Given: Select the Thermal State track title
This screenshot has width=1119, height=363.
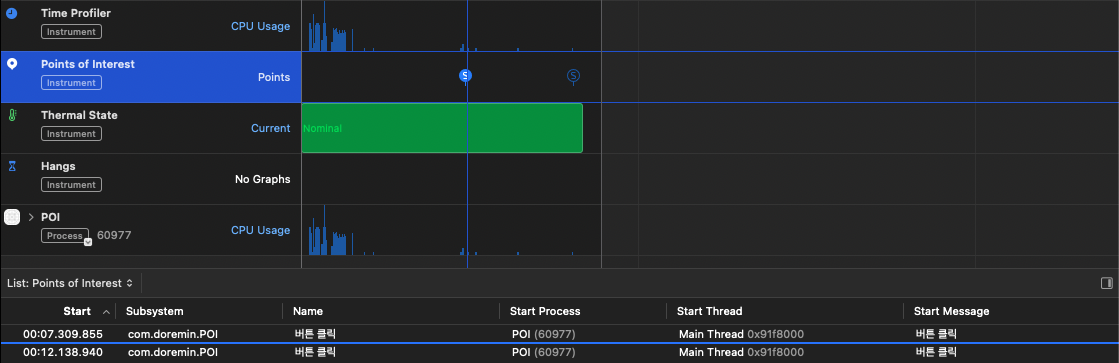Looking at the screenshot, I should click(x=79, y=115).
